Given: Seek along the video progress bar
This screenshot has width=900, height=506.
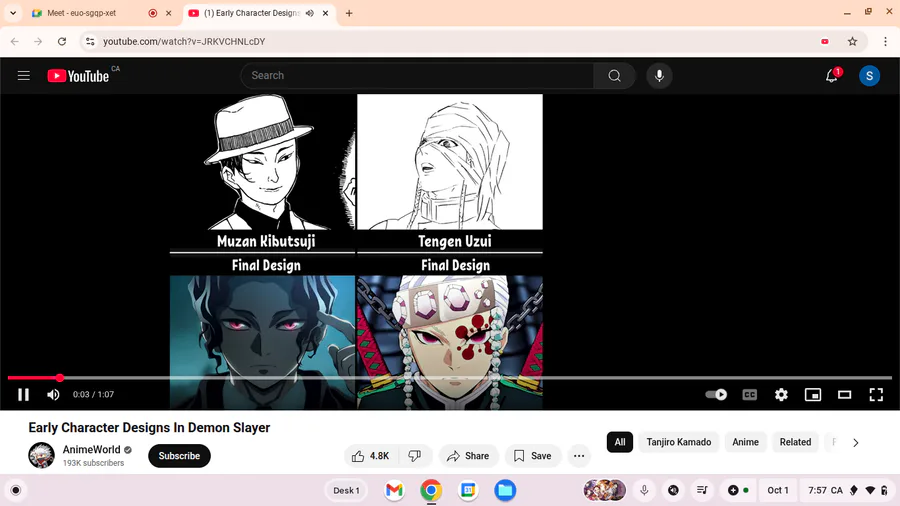Looking at the screenshot, I should tap(449, 378).
